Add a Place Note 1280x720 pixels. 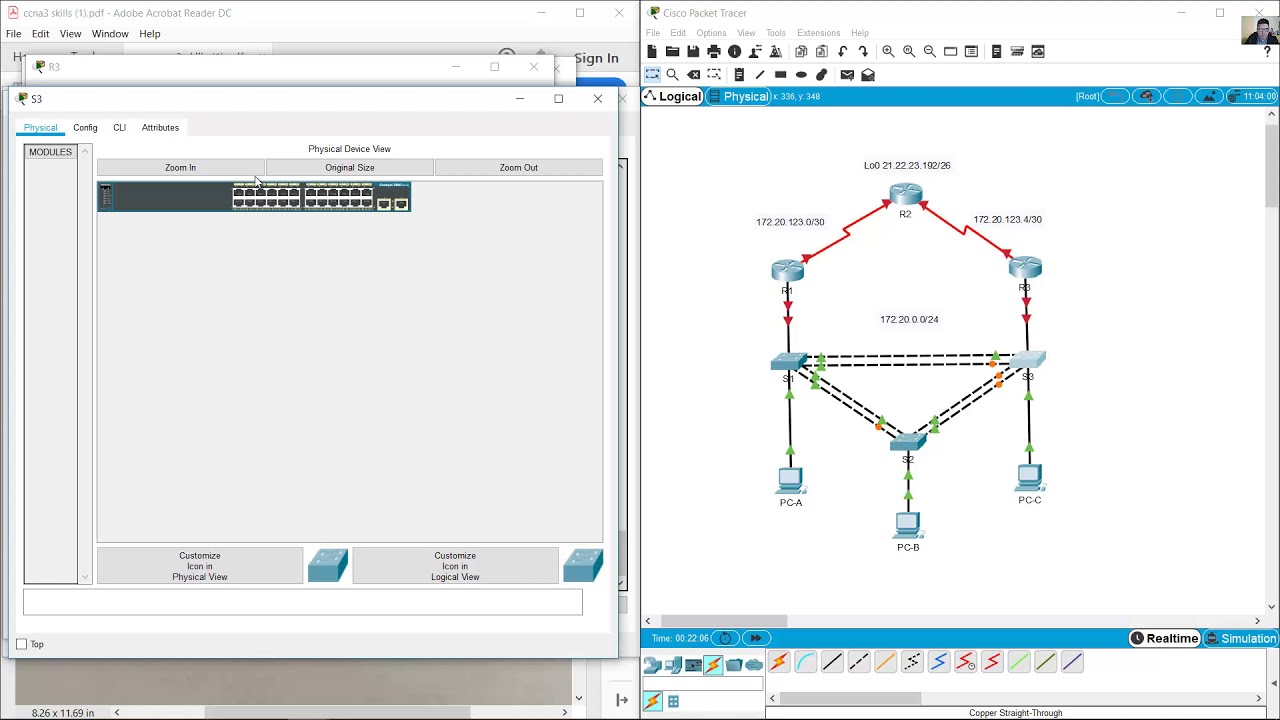tap(739, 75)
